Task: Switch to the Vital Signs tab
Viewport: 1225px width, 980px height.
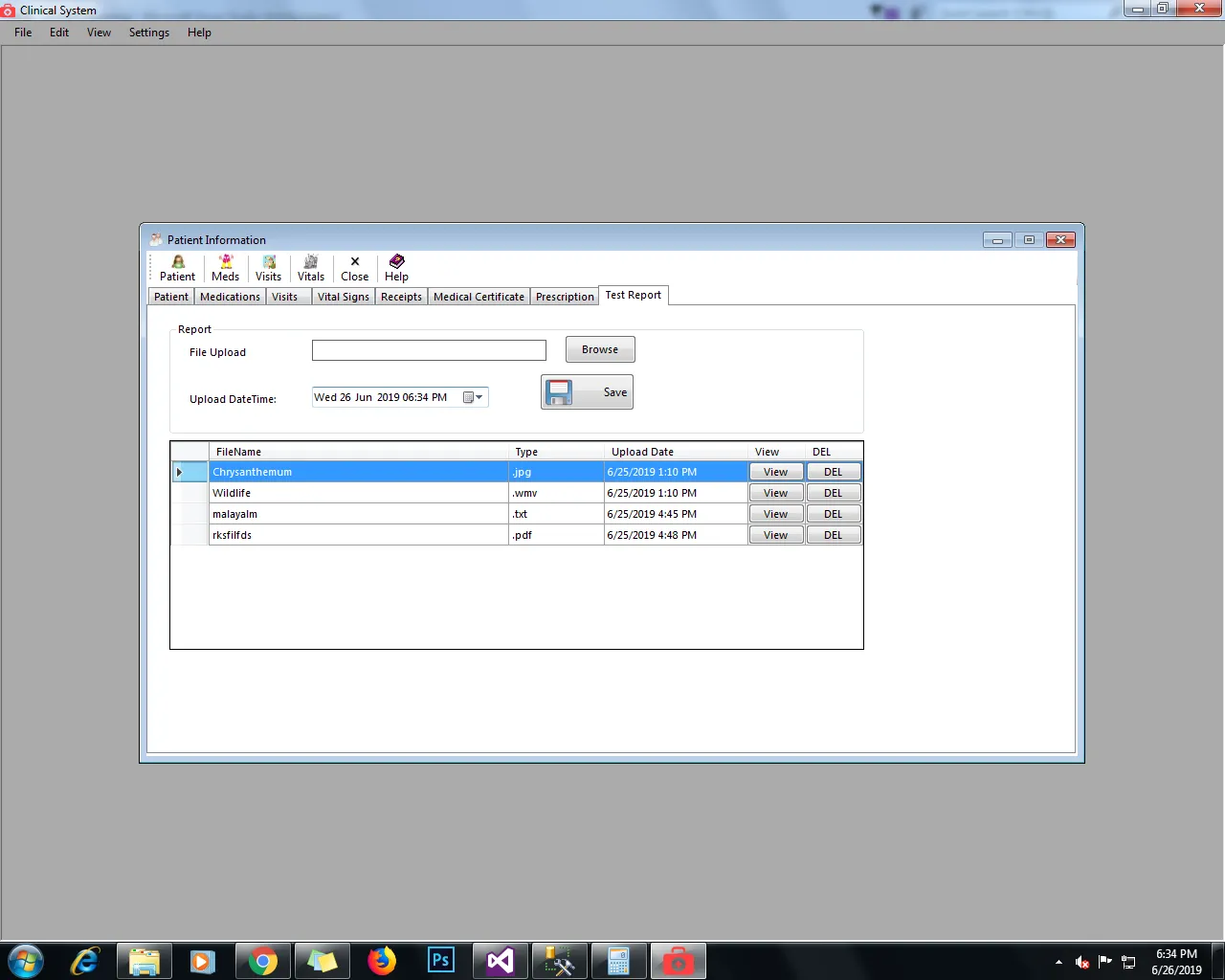Action: tap(344, 297)
